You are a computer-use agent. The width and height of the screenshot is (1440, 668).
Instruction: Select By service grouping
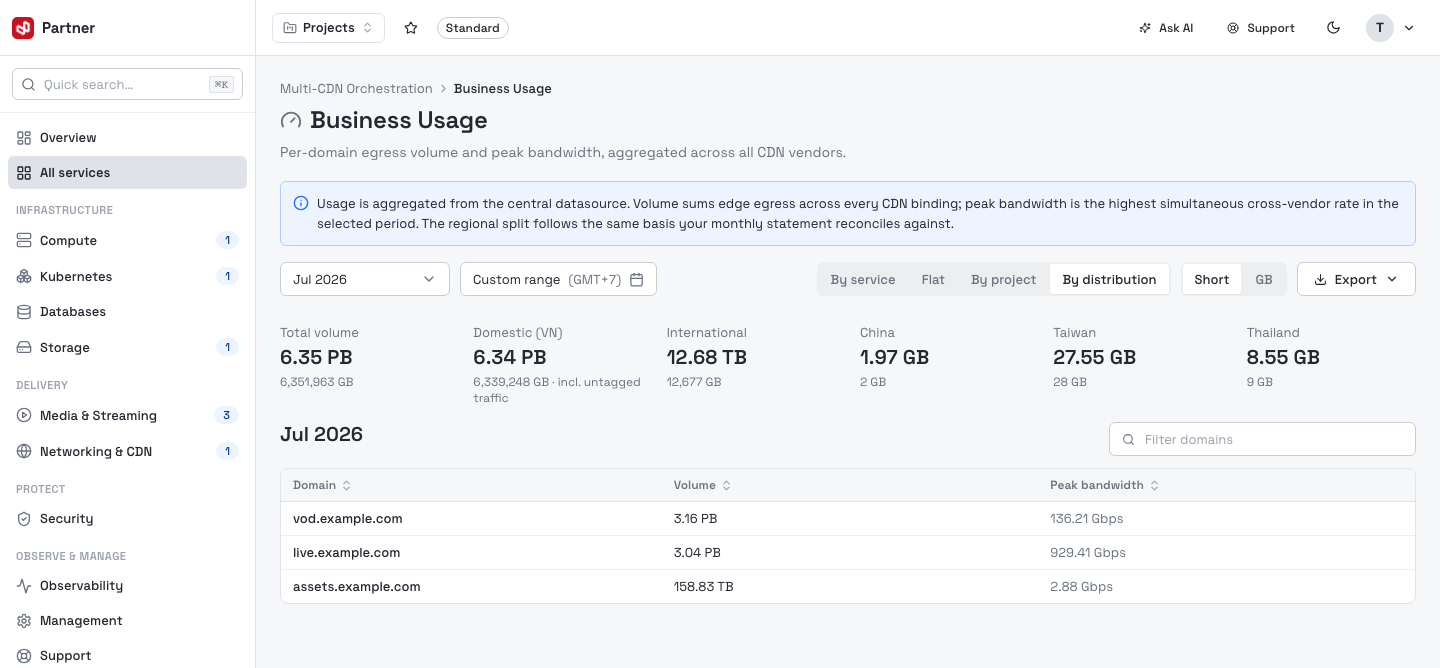click(863, 279)
